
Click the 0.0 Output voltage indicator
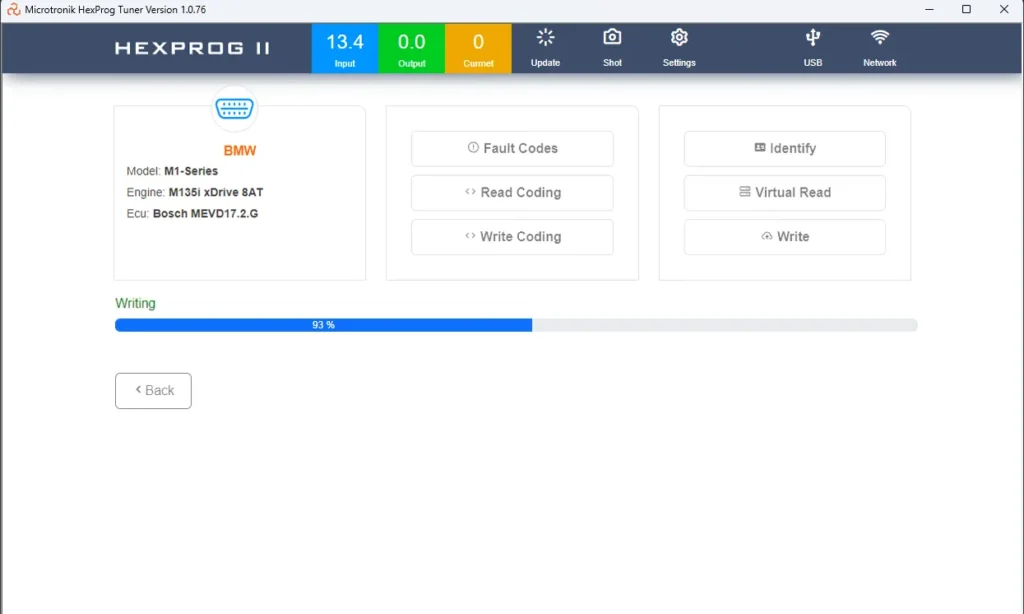click(411, 47)
